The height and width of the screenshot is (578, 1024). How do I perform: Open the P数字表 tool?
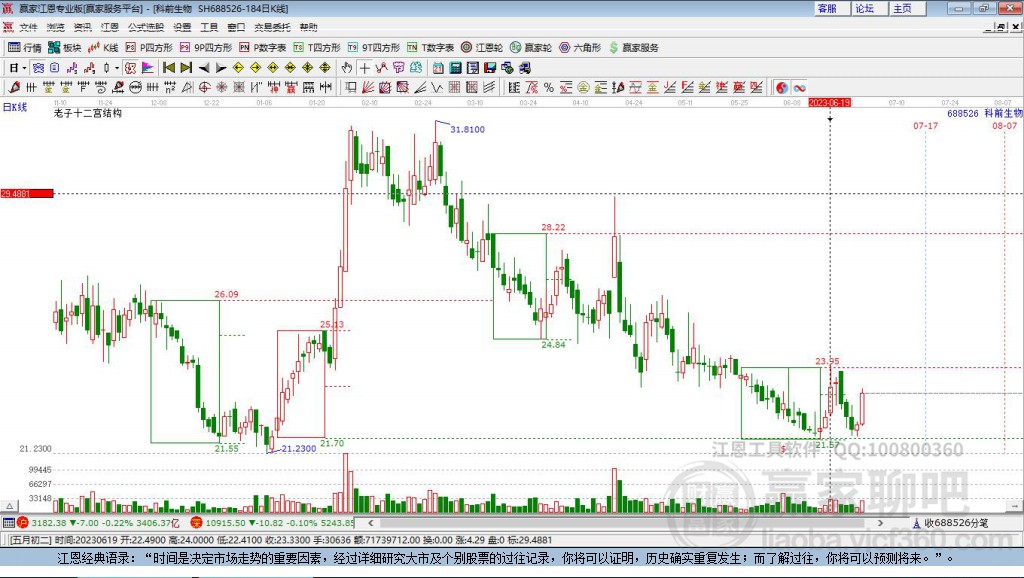pyautogui.click(x=263, y=48)
